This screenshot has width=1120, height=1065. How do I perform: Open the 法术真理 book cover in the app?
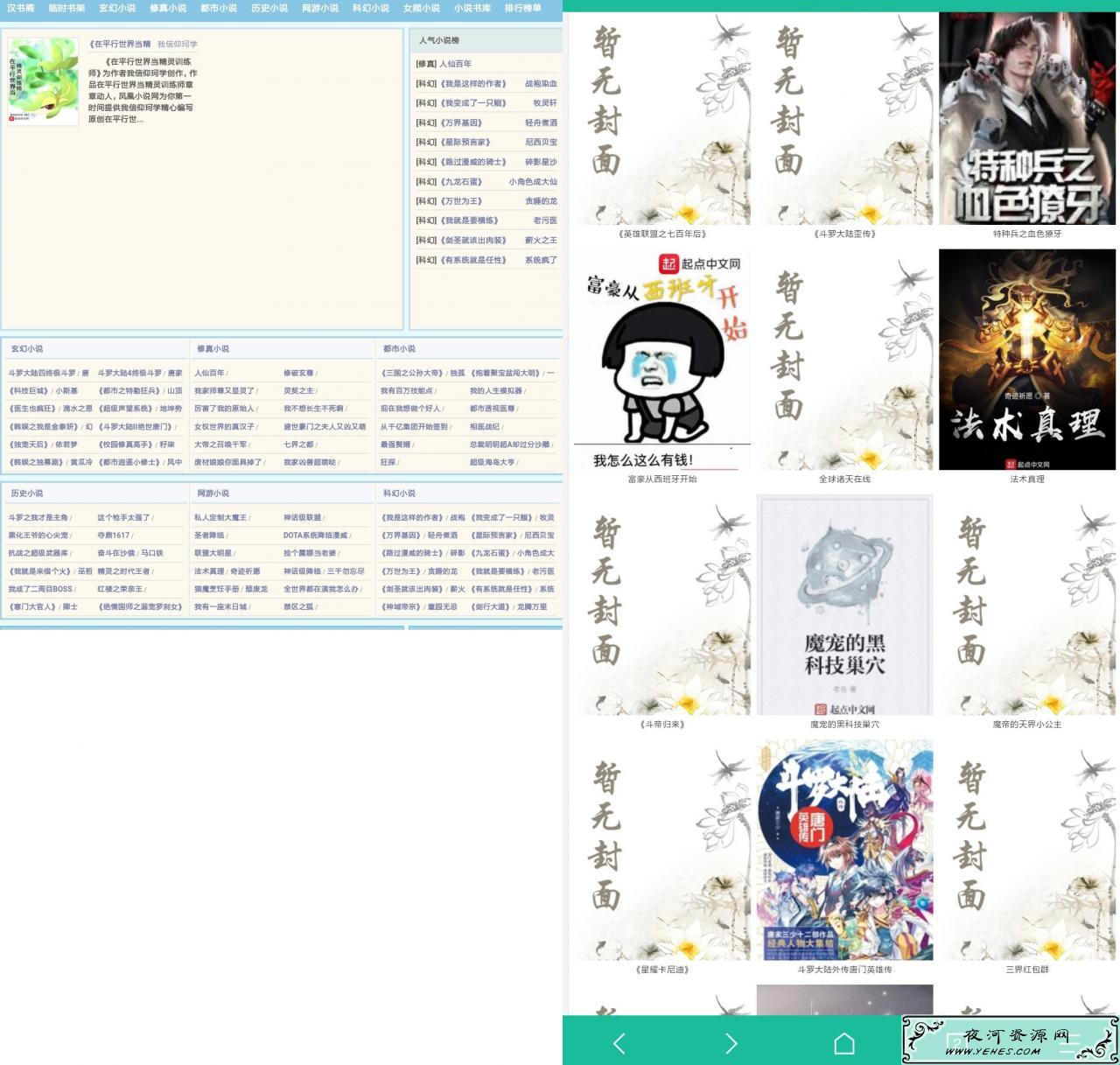(1027, 360)
